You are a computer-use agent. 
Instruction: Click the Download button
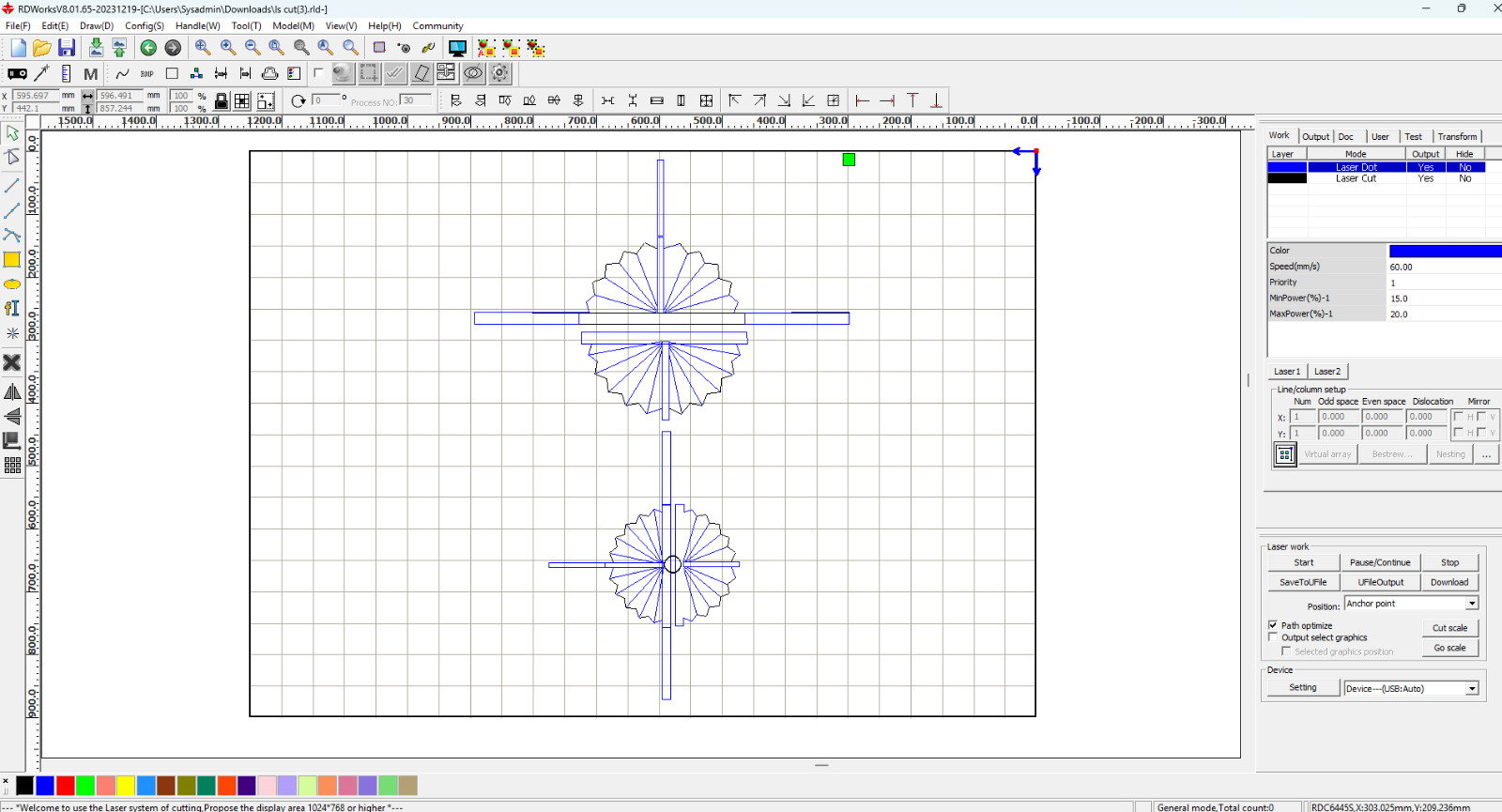click(x=1450, y=583)
